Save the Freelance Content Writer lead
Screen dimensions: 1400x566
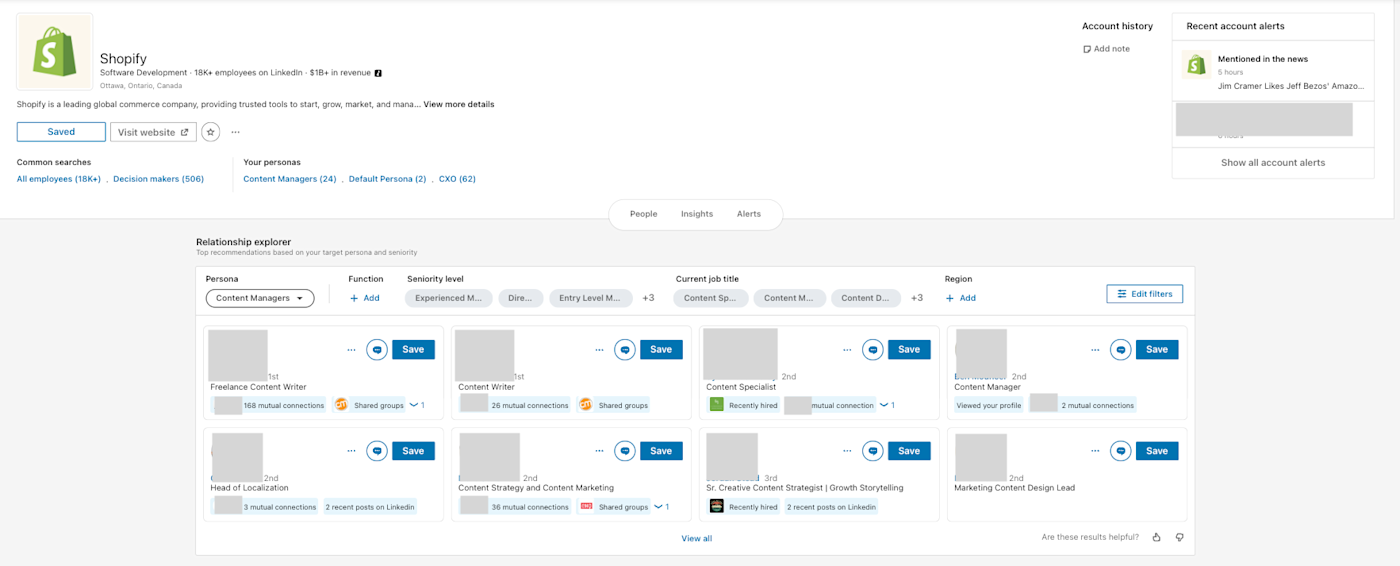click(x=413, y=349)
